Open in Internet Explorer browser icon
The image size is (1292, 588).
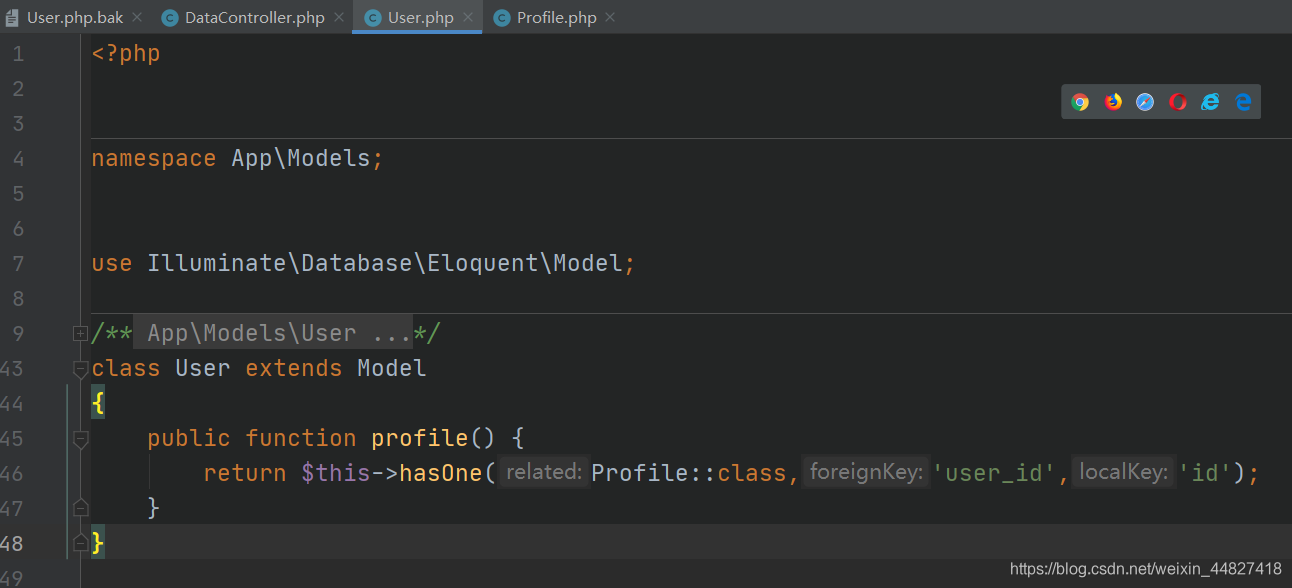[1210, 102]
